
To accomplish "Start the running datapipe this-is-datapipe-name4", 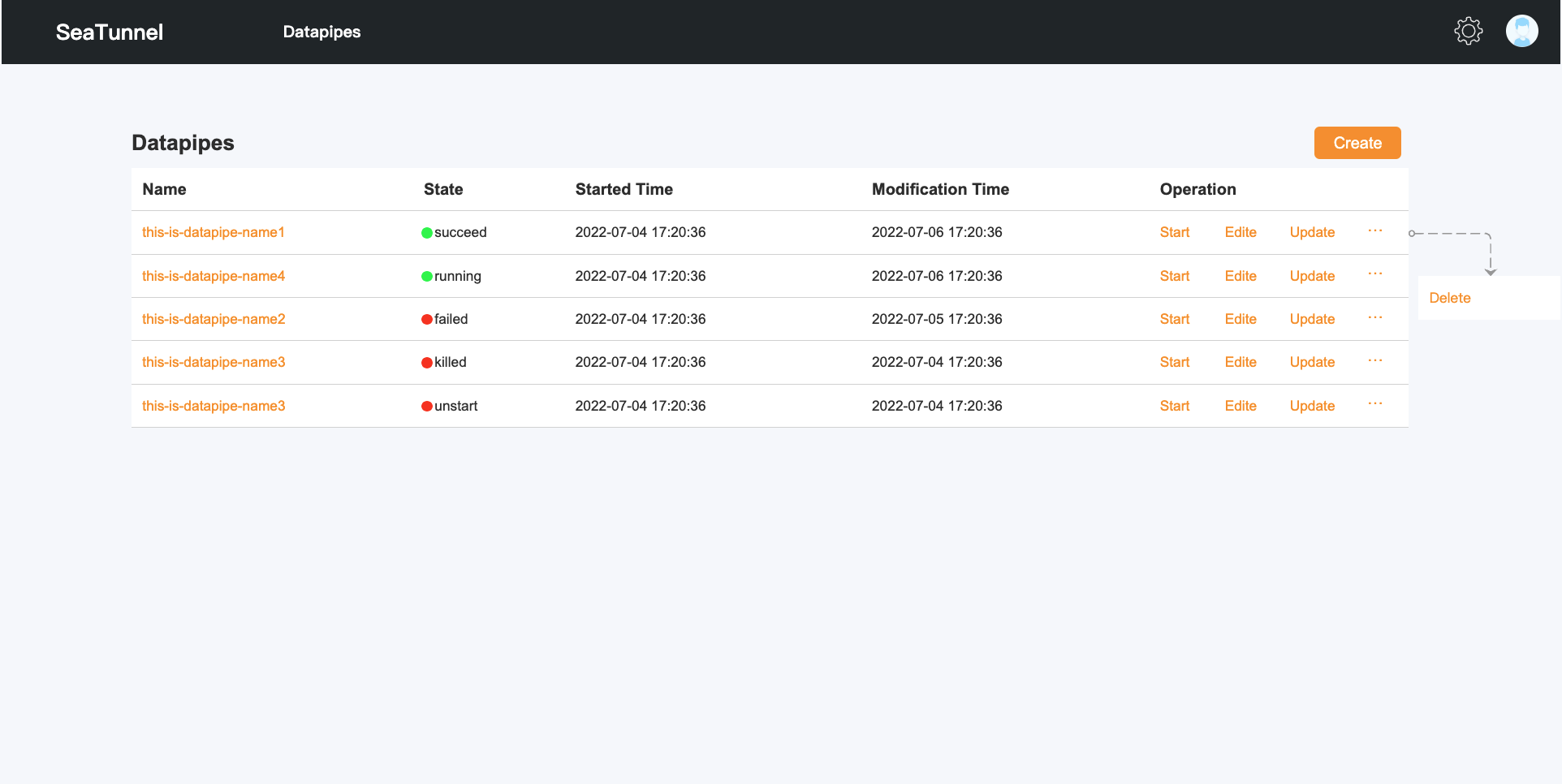I will pyautogui.click(x=1174, y=276).
